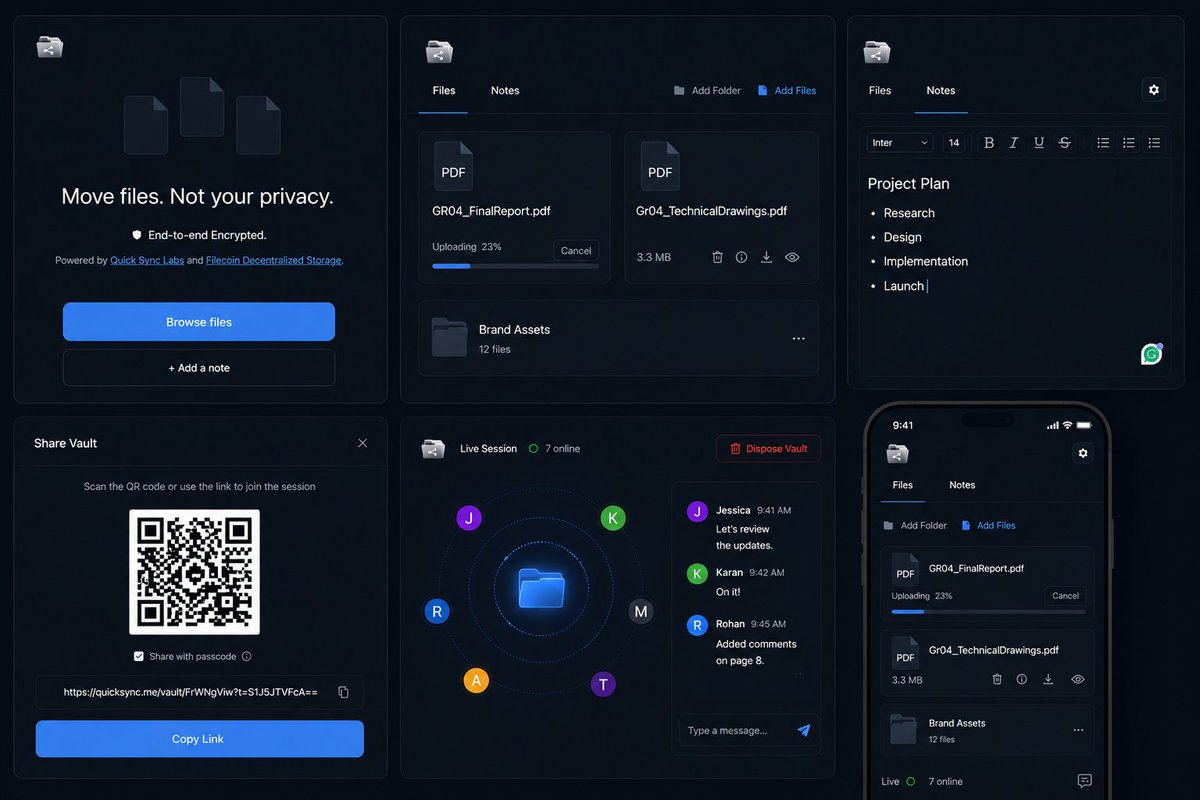Viewport: 1200px width, 800px height.
Task: Click the glowing blue folder in session center
Action: (541, 588)
